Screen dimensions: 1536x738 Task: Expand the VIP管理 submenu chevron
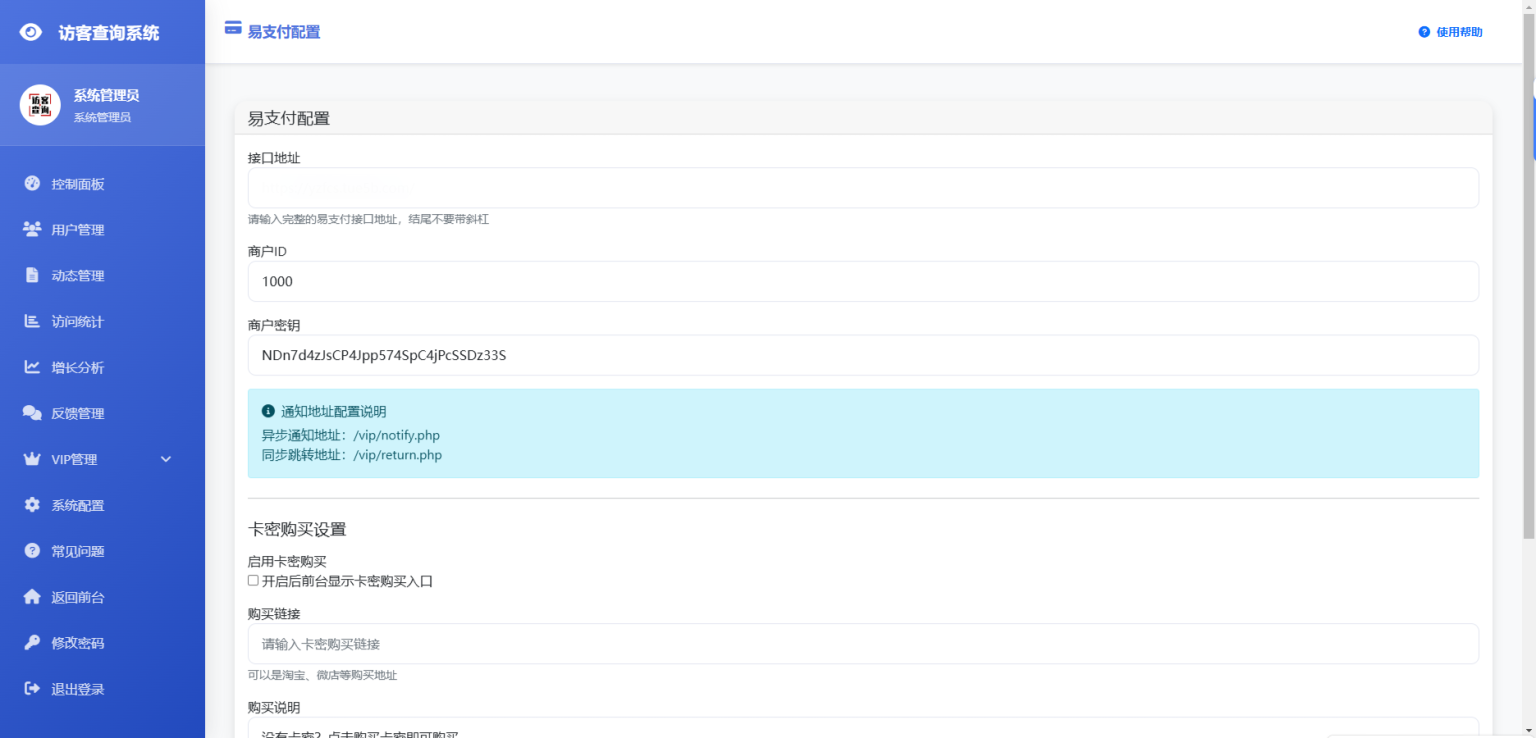click(166, 460)
